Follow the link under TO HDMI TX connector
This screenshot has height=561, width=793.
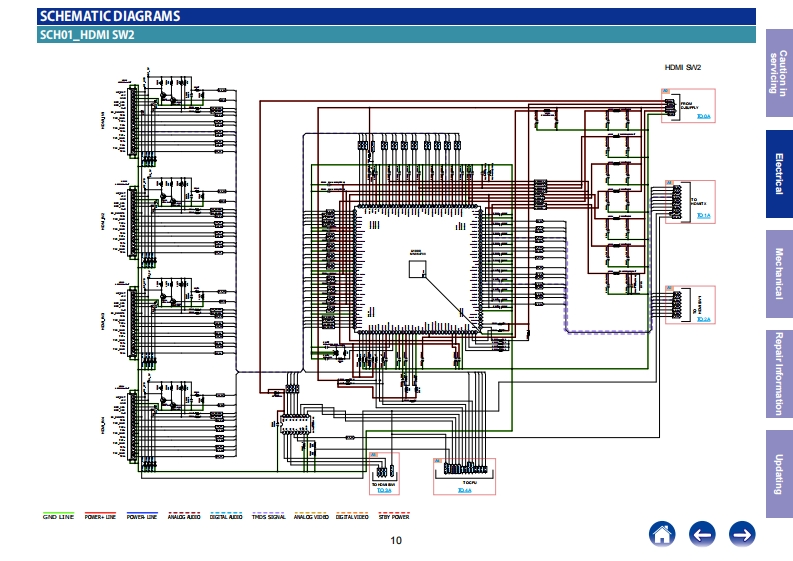(x=703, y=215)
